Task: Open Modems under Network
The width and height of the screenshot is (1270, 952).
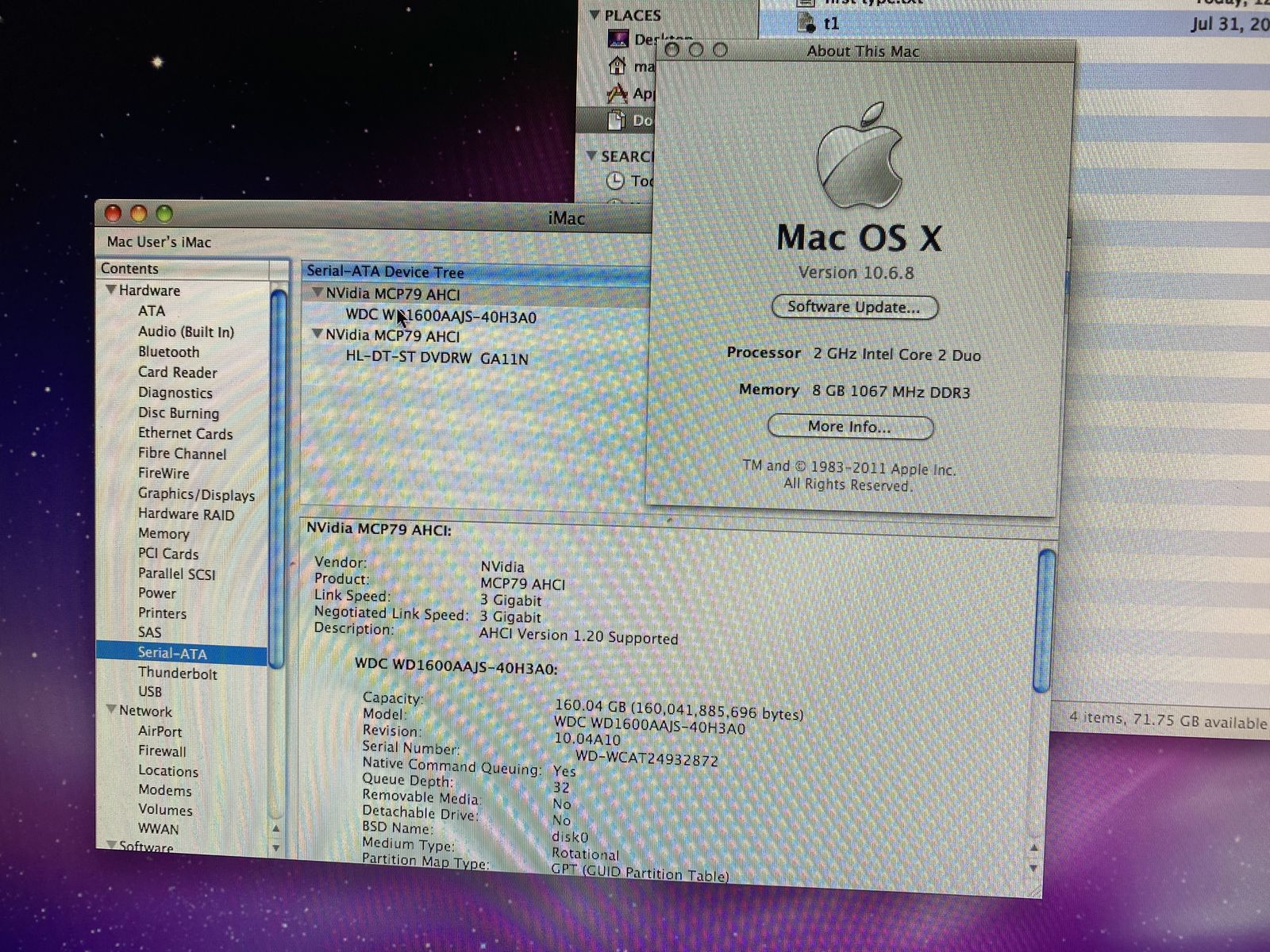Action: pyautogui.click(x=164, y=790)
